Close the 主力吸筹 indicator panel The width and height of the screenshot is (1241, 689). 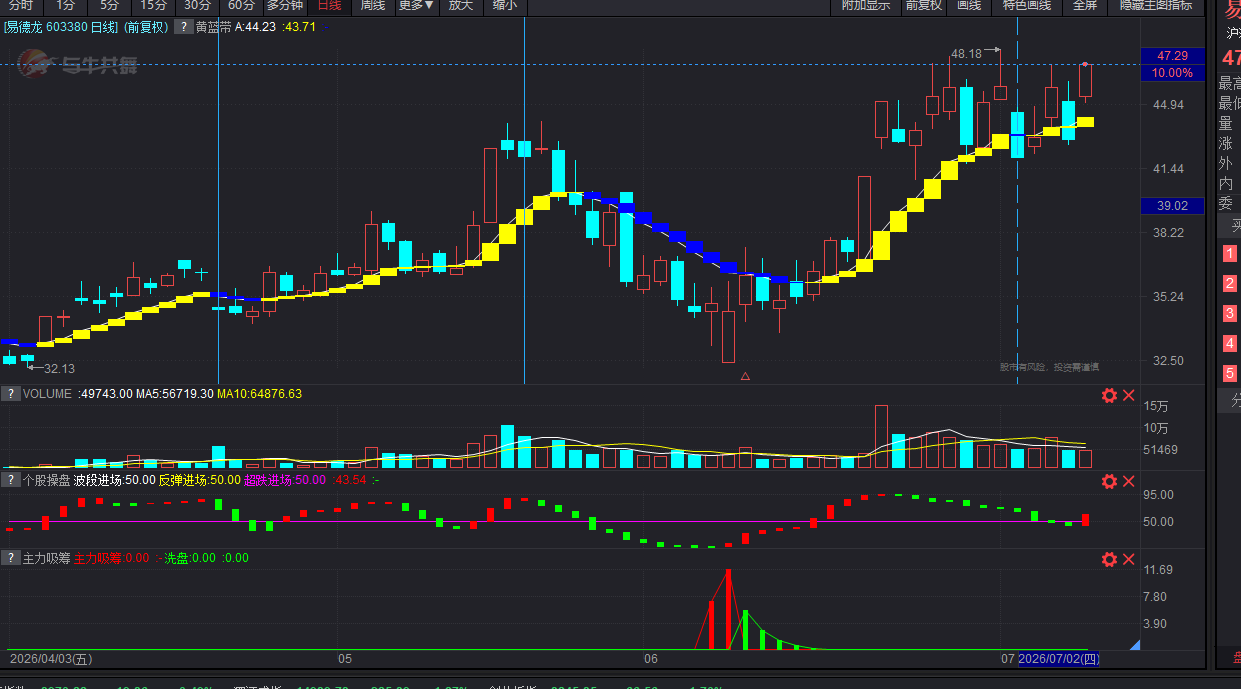[1129, 559]
